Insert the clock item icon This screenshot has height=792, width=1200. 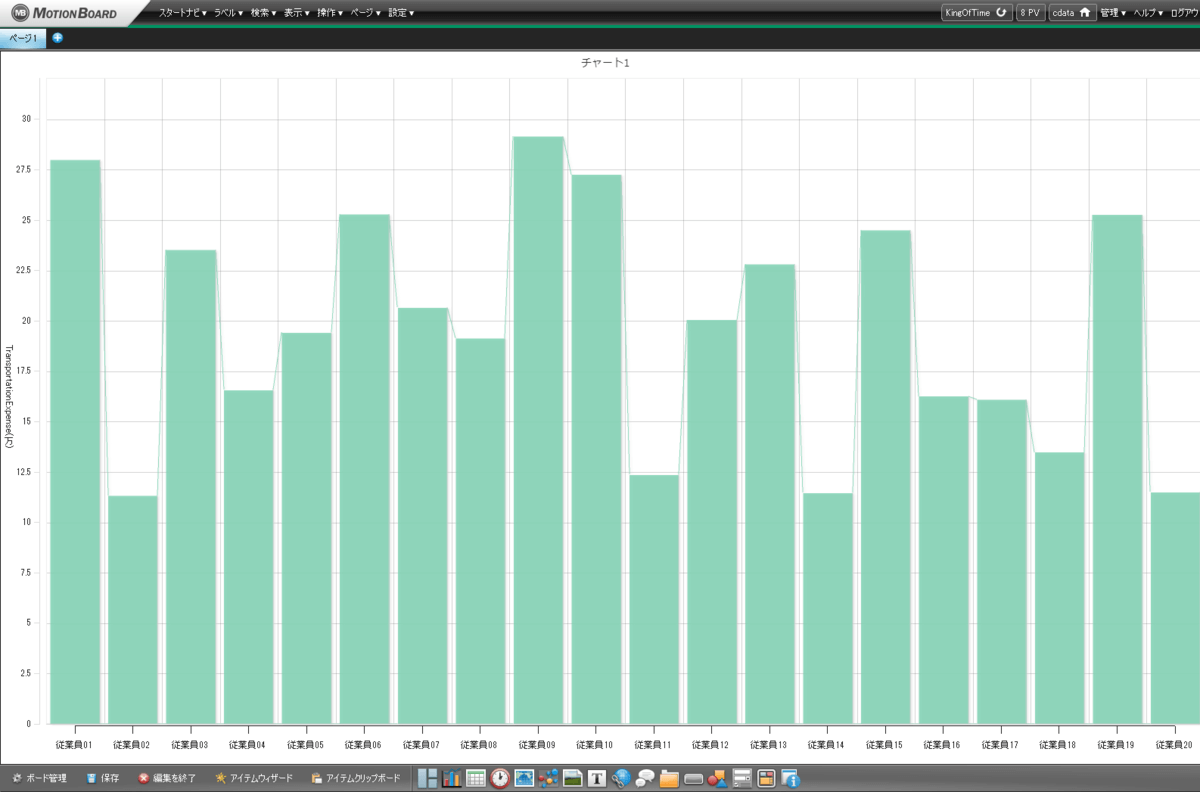click(500, 778)
